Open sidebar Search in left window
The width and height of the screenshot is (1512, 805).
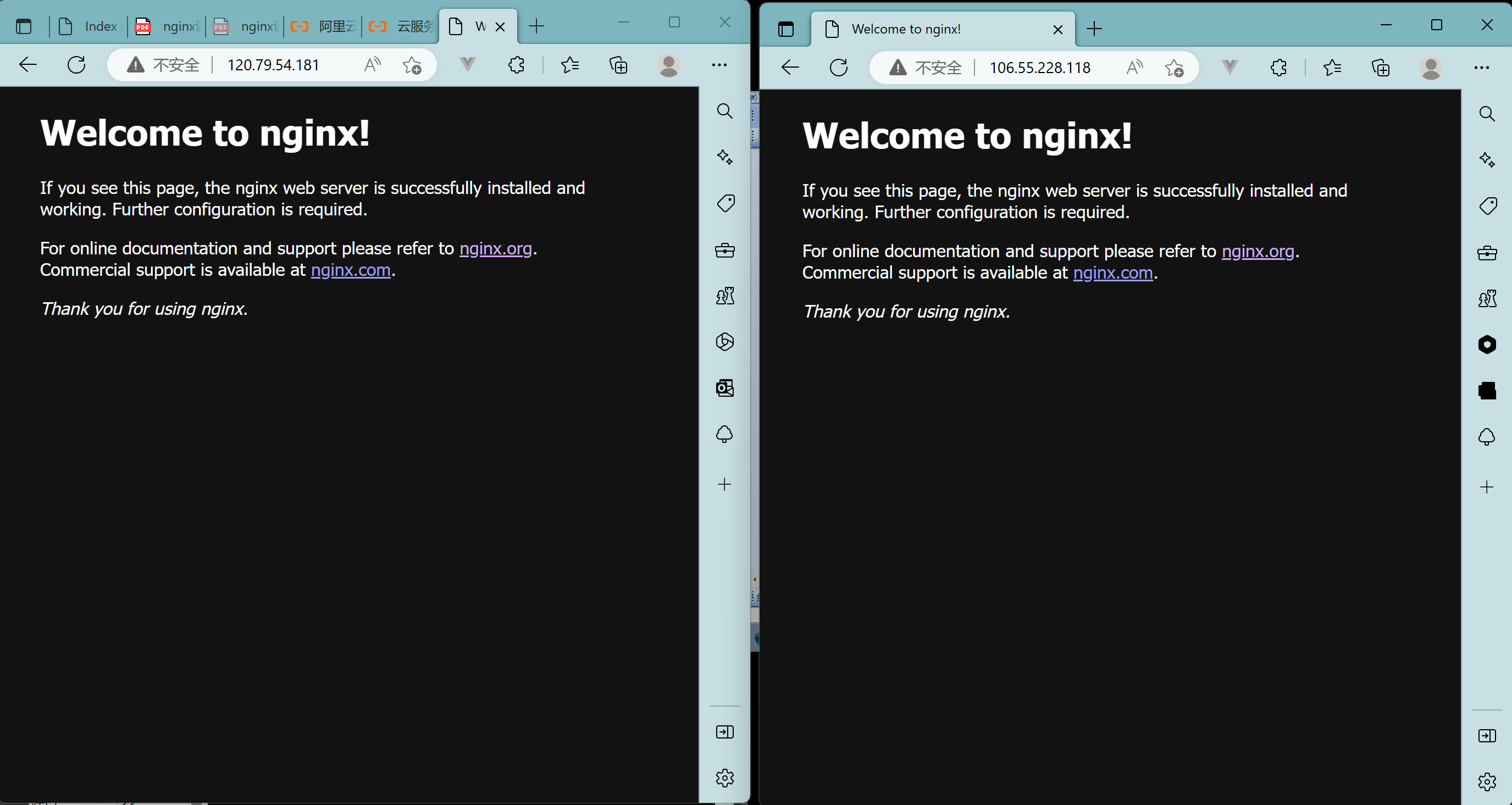coord(725,111)
